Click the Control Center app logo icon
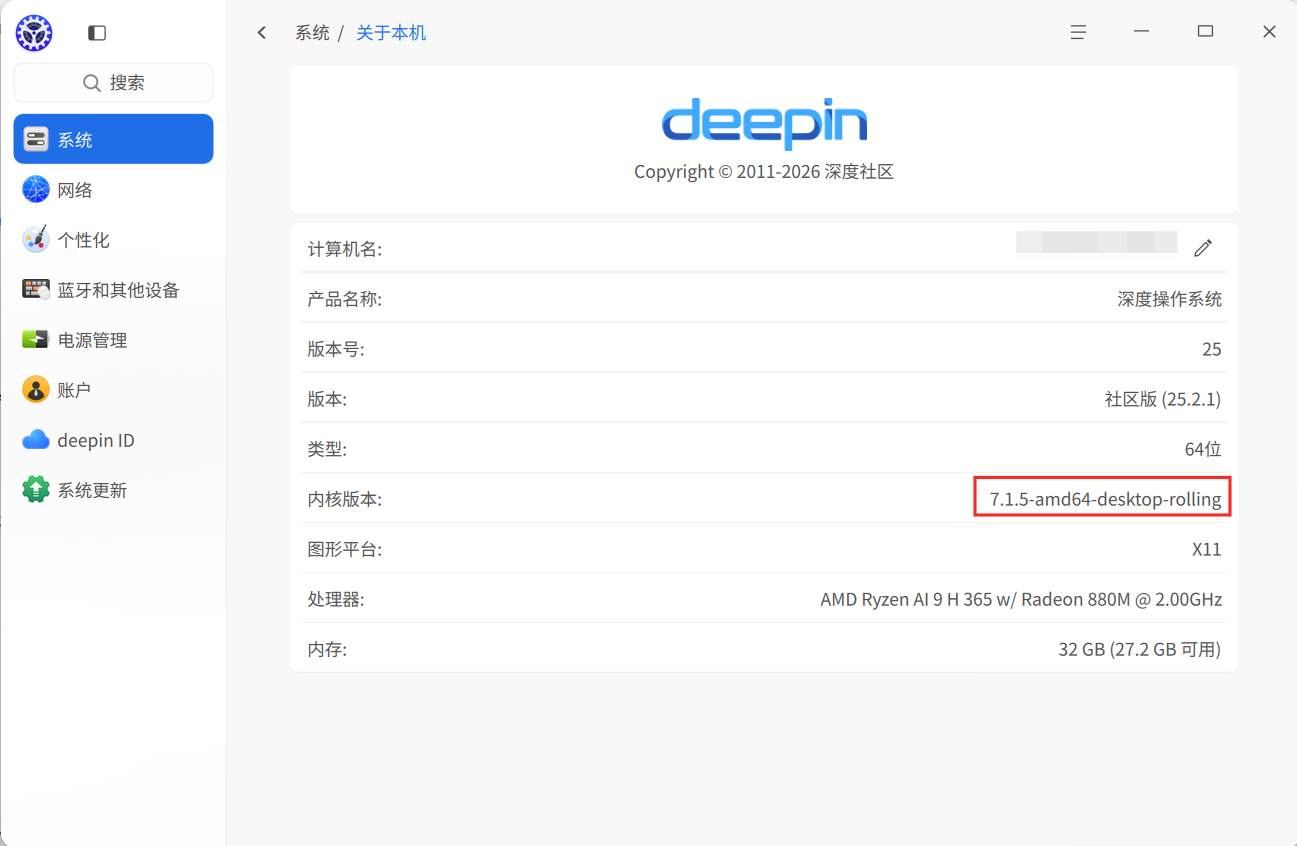 [34, 33]
